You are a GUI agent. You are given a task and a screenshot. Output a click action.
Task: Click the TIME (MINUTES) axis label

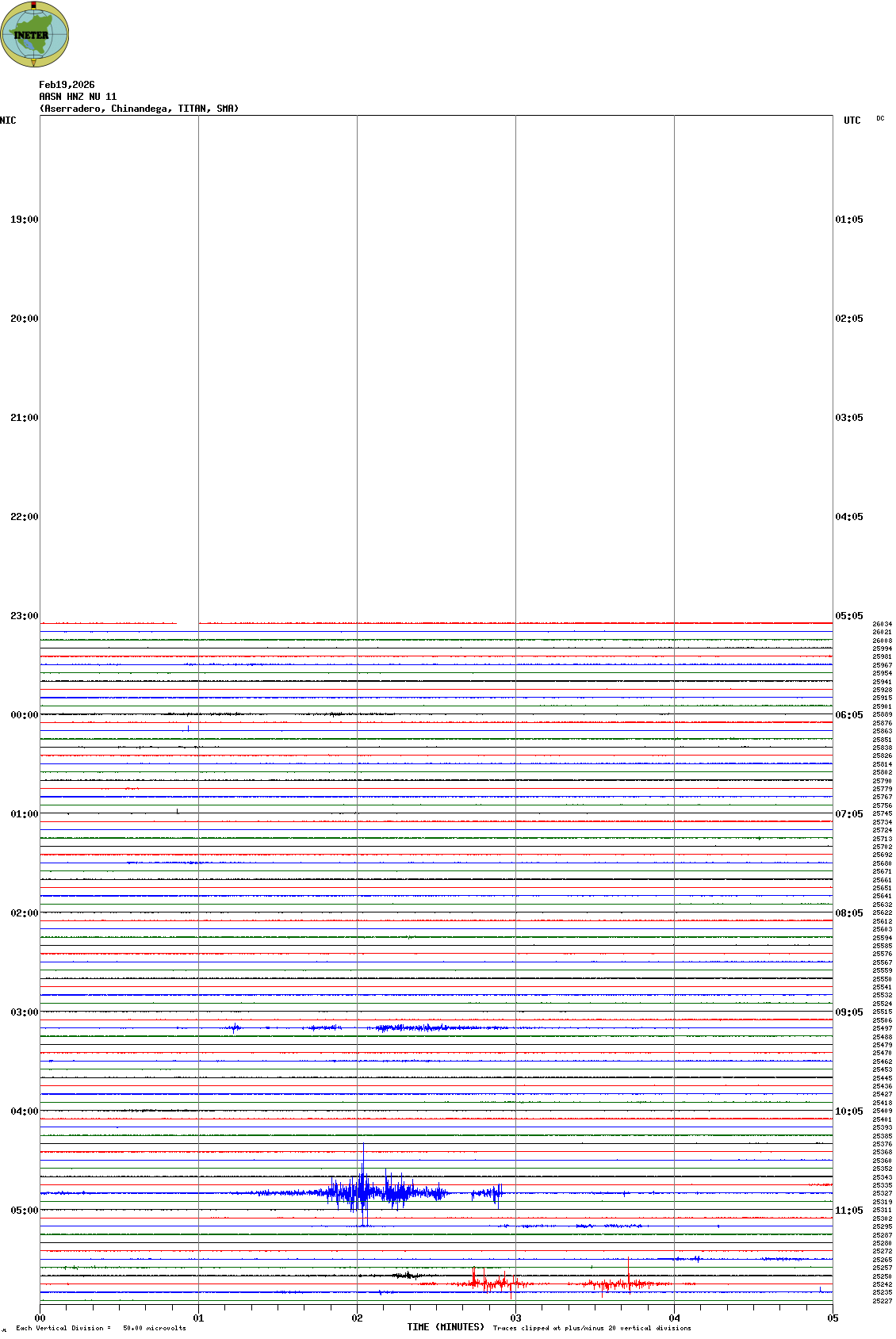click(445, 1327)
